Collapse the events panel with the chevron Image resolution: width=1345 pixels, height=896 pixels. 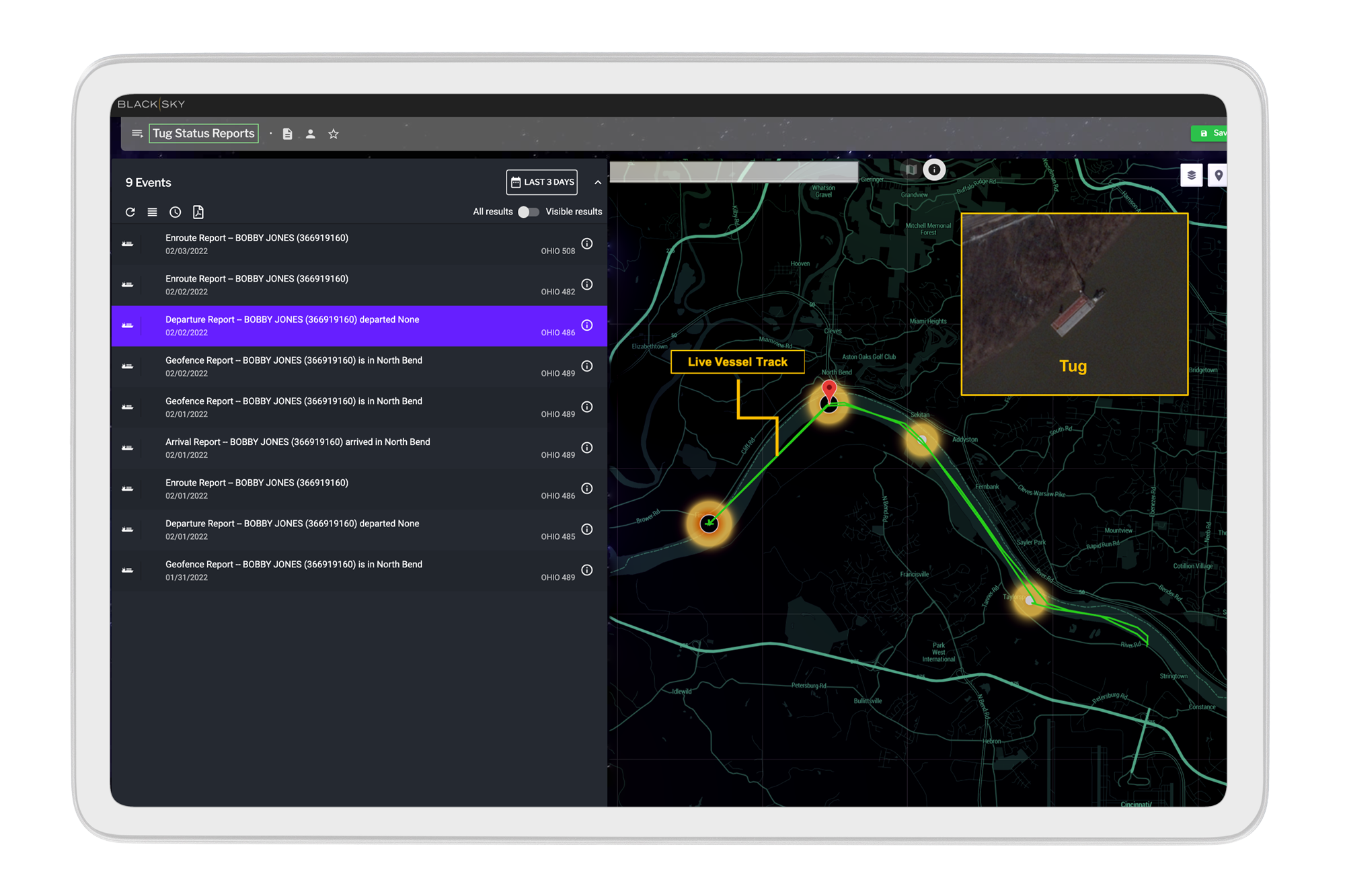pos(598,182)
